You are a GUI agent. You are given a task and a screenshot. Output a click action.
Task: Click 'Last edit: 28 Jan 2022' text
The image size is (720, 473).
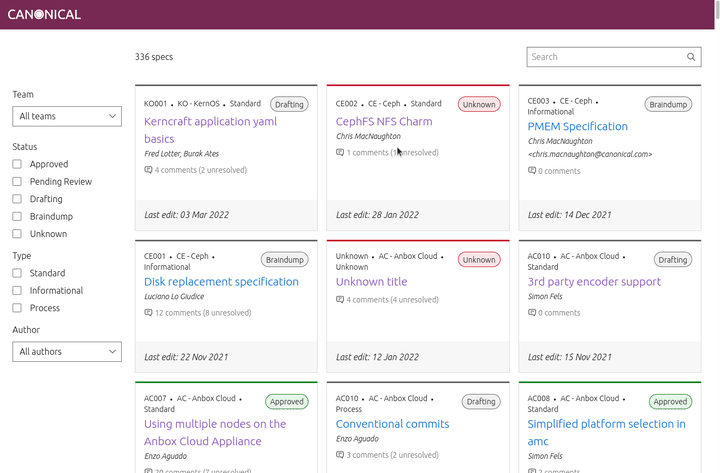(377, 215)
